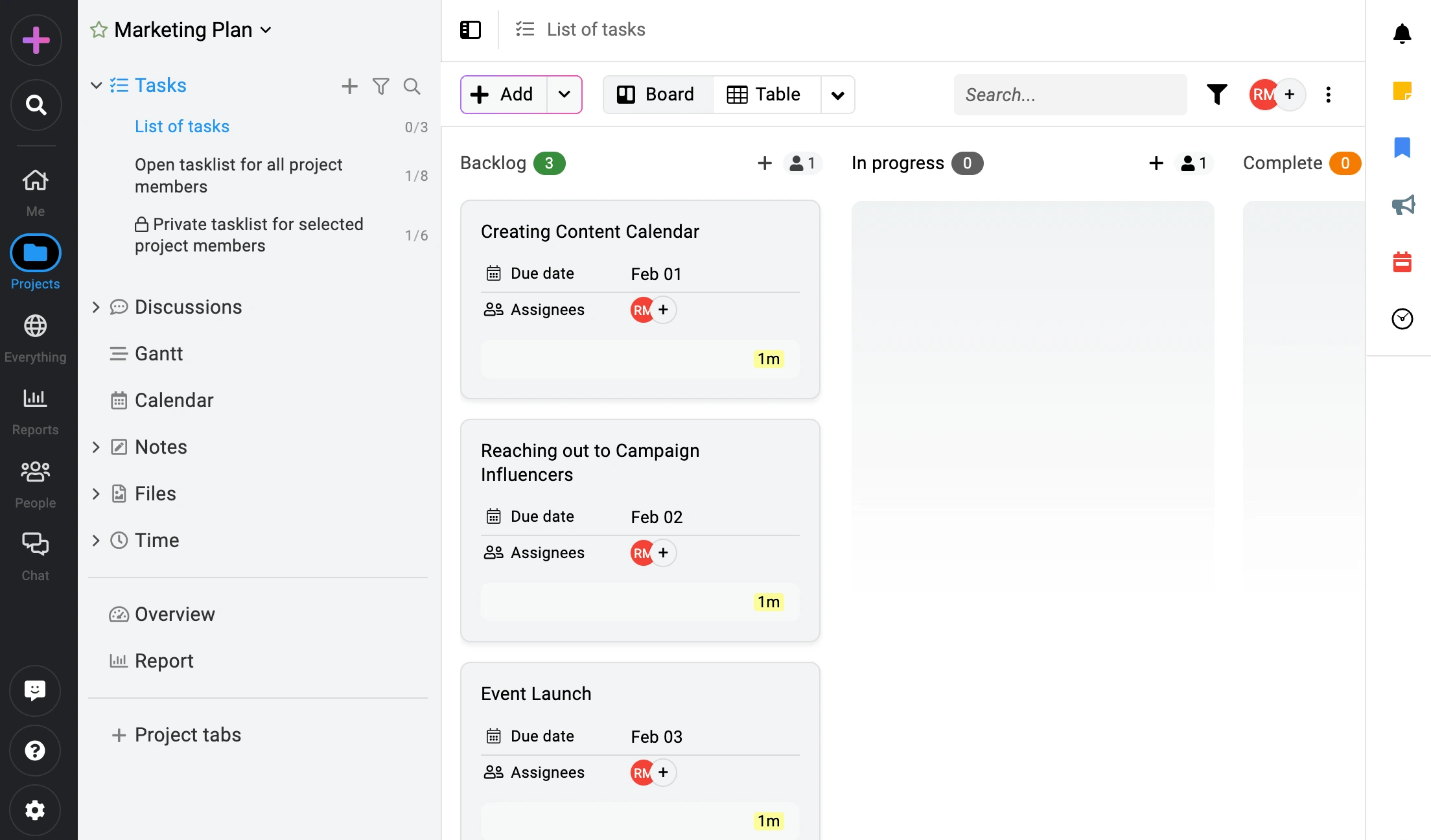Open the three-dot more options menu
This screenshot has height=840, width=1431.
pos(1329,95)
